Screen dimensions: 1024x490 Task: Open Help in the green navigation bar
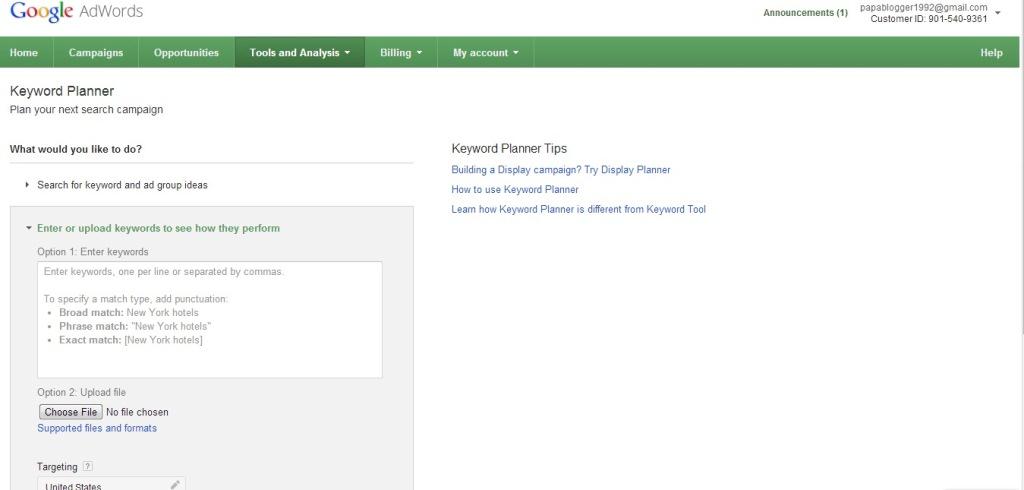pyautogui.click(x=991, y=53)
